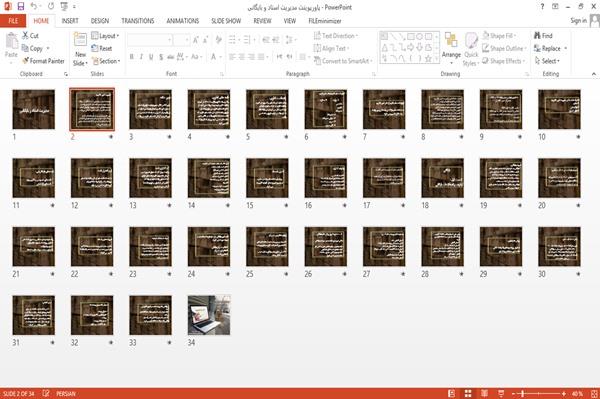Select the Format Painter tool
Image resolution: width=600 pixels, height=399 pixels.
point(43,61)
